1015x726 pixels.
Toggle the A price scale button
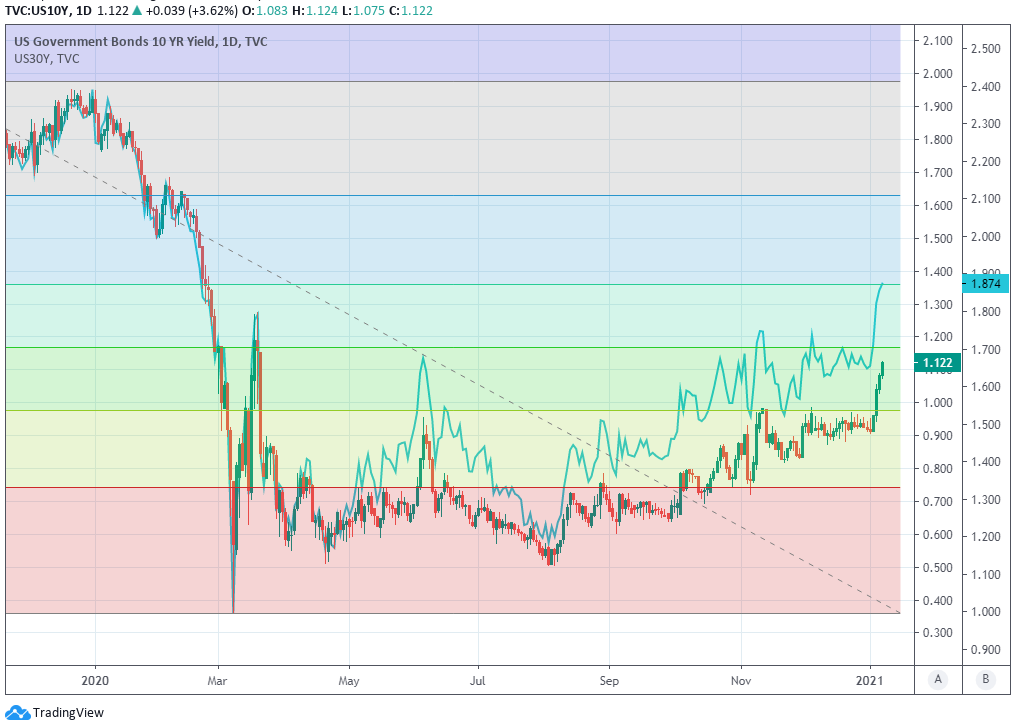(x=937, y=680)
